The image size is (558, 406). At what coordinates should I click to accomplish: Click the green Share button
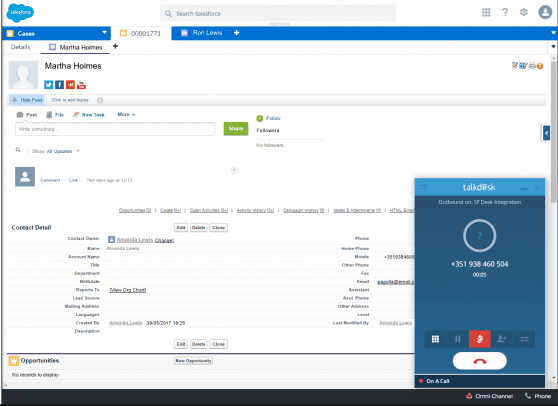[236, 129]
